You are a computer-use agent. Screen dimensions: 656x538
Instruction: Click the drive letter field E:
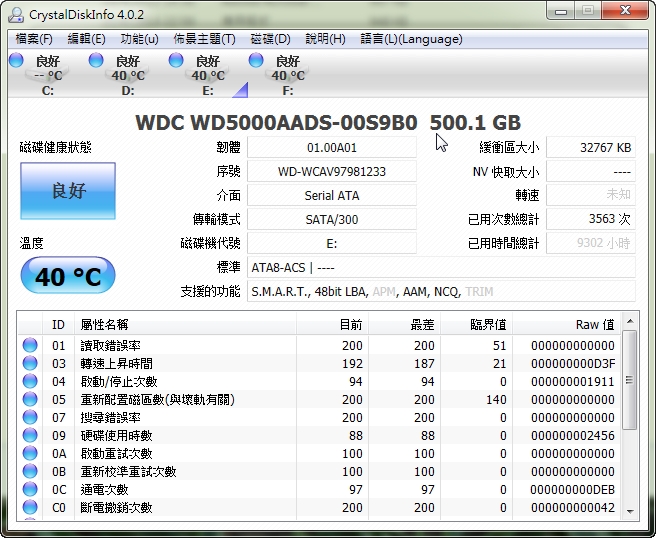click(332, 243)
